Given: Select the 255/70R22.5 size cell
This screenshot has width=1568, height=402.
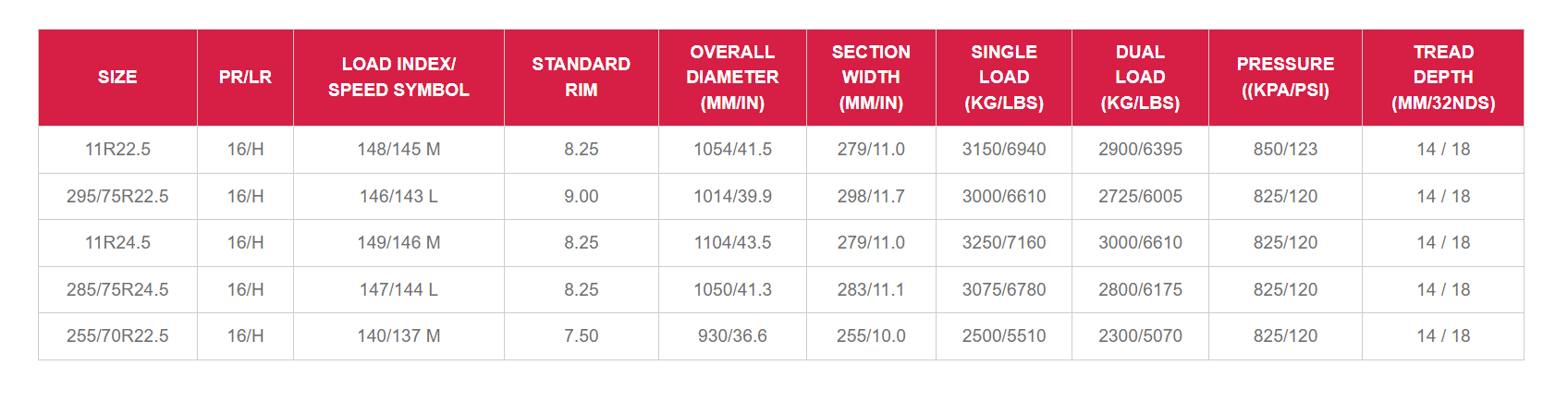Looking at the screenshot, I should (x=117, y=336).
